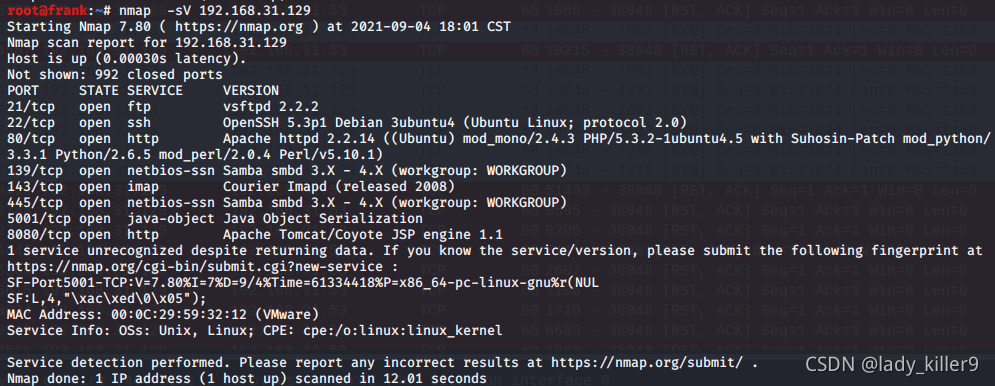Click the VERSION column header

coord(251,90)
